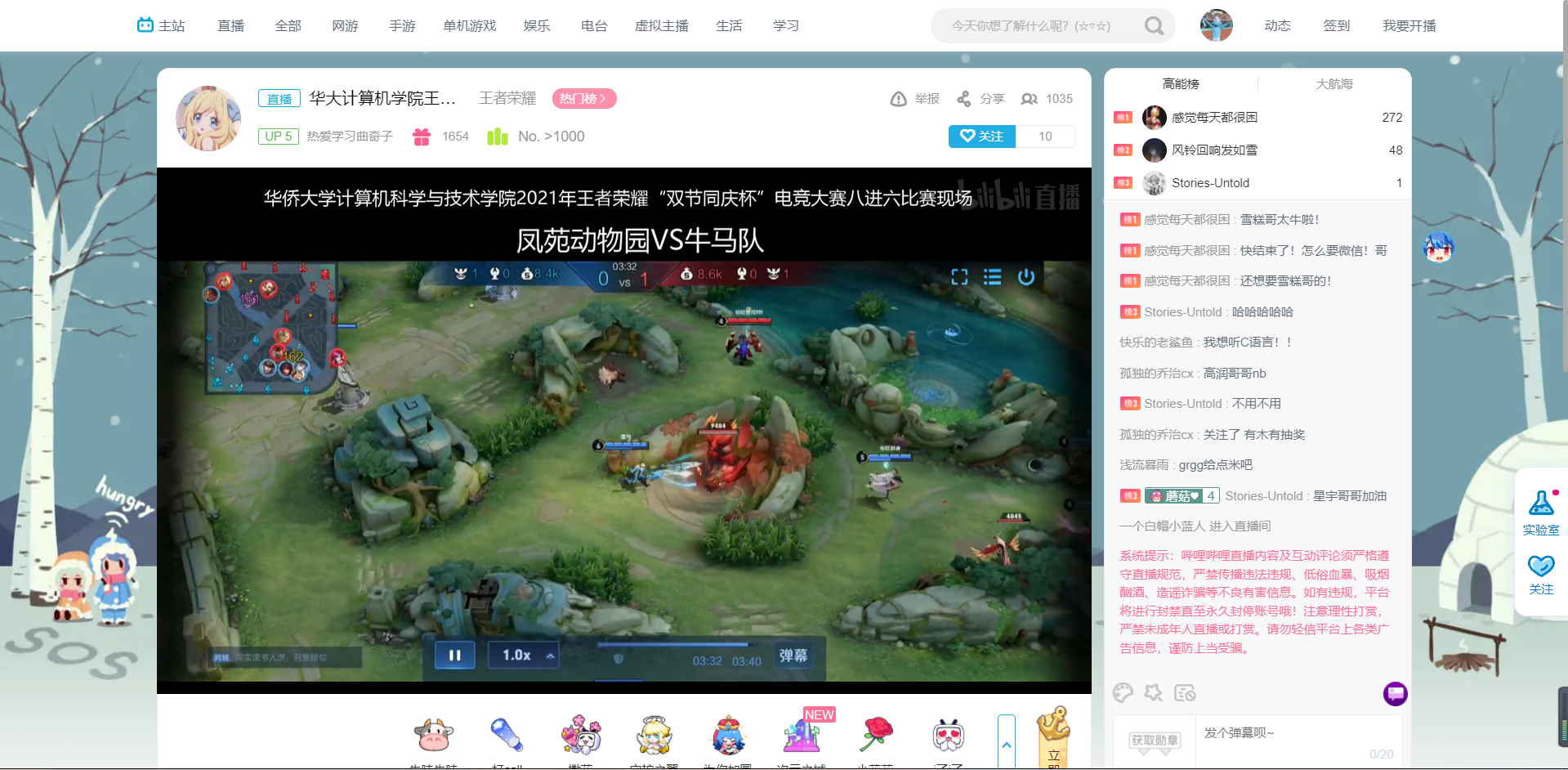Click the power icon on video overlay

coord(1026,277)
